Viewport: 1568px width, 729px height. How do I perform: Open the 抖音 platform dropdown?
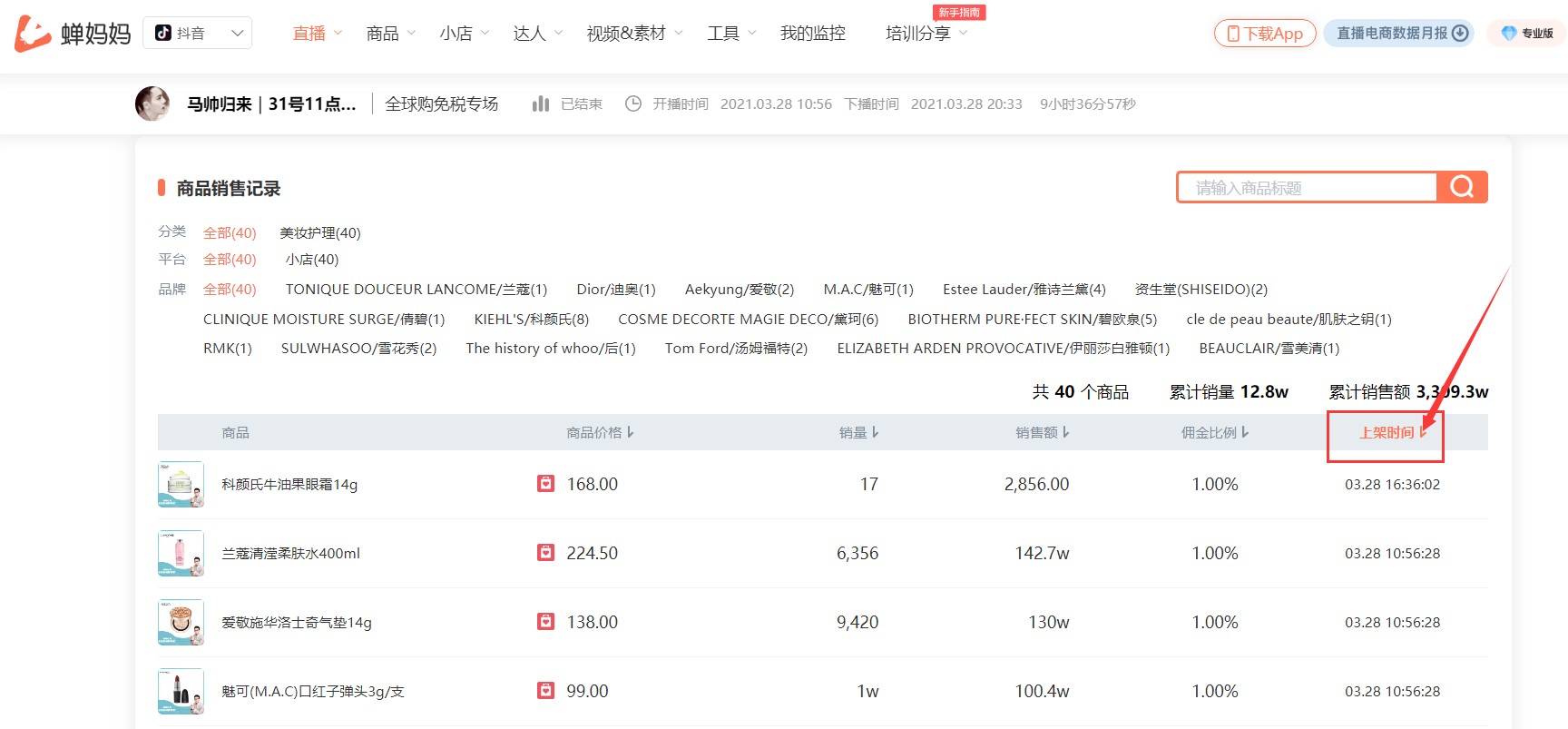click(x=198, y=34)
